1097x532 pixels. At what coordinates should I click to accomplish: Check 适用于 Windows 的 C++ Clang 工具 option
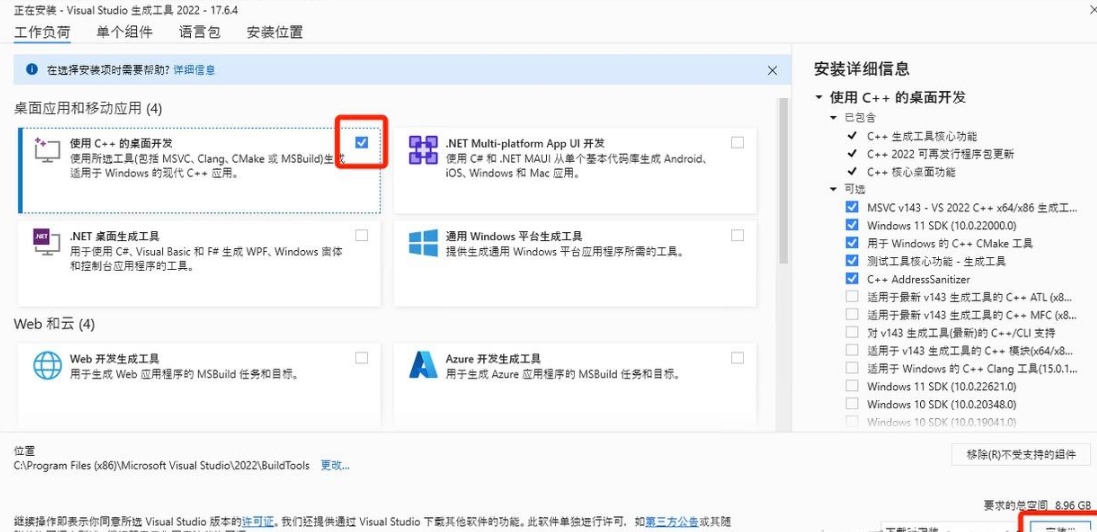click(x=851, y=368)
